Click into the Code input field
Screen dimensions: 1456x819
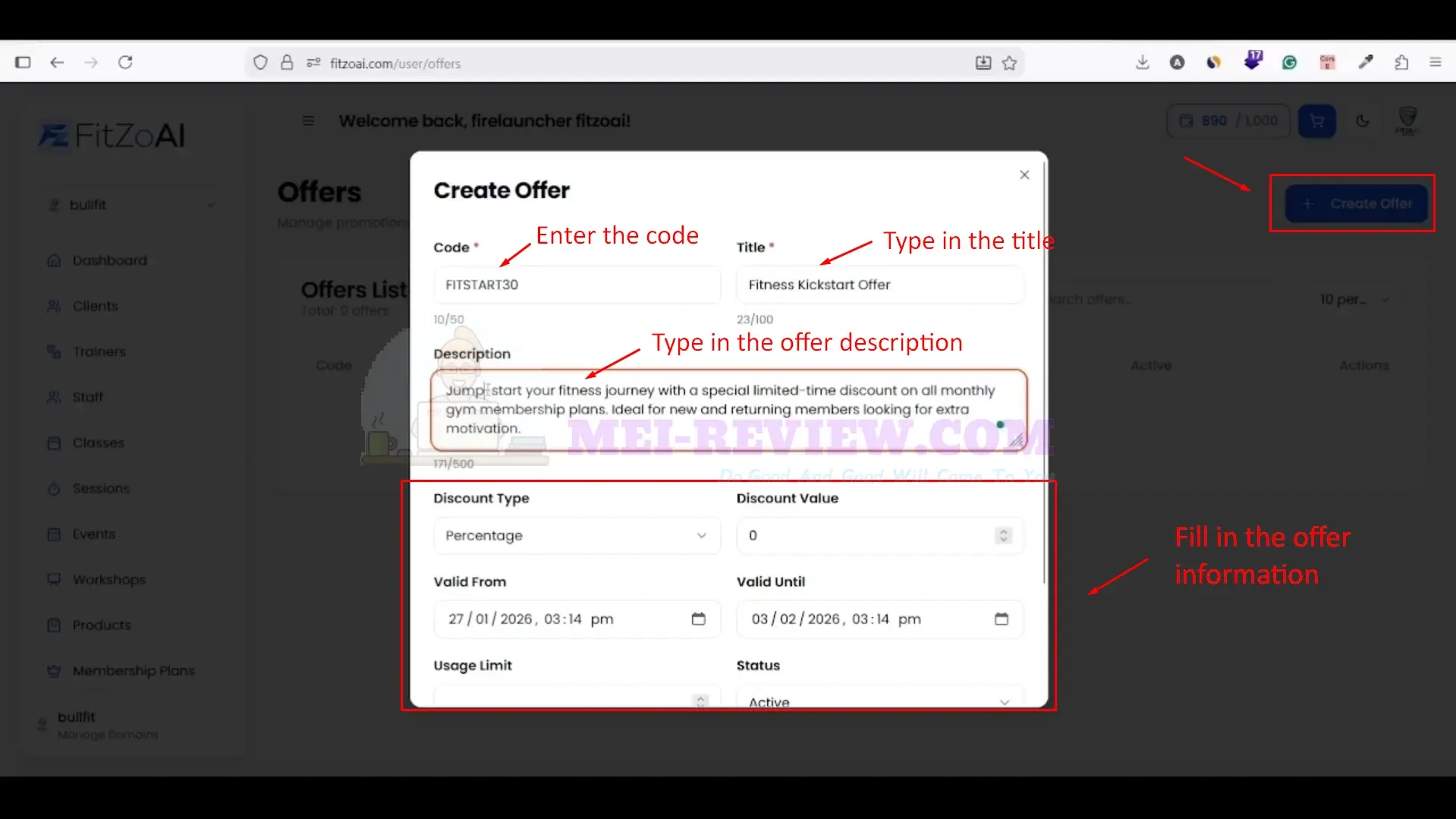[577, 285]
